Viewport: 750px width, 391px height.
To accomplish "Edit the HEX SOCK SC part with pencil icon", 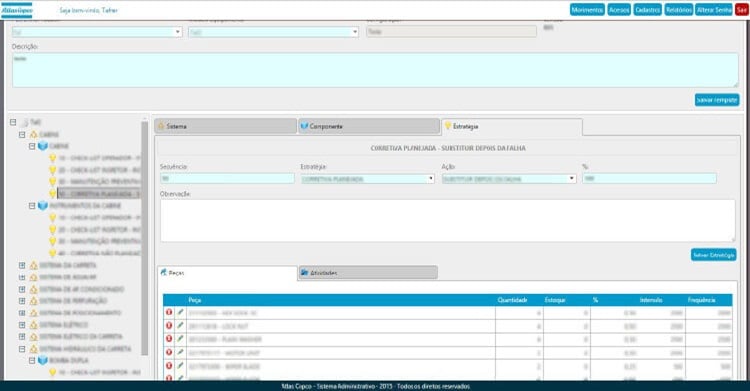I will click(x=180, y=313).
